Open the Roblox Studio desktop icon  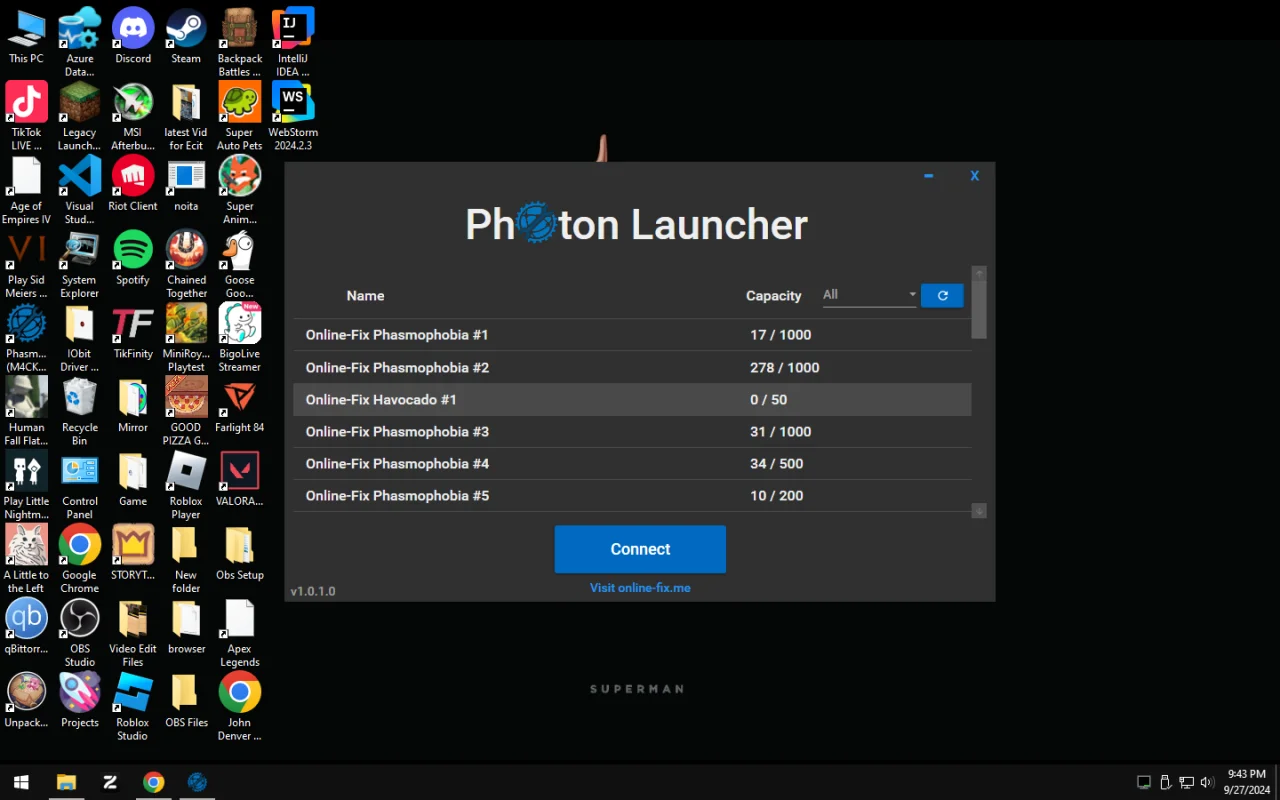133,708
